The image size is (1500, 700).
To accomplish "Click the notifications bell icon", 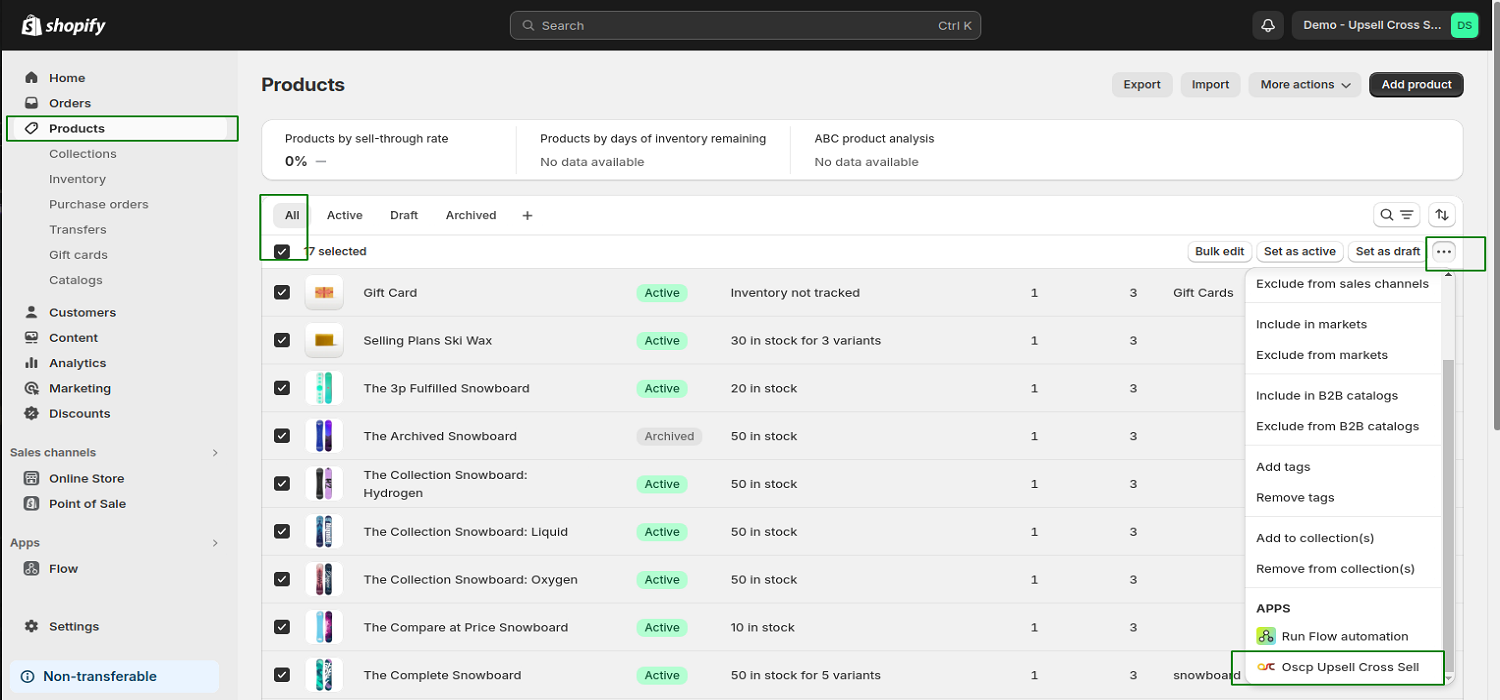I will (1268, 26).
